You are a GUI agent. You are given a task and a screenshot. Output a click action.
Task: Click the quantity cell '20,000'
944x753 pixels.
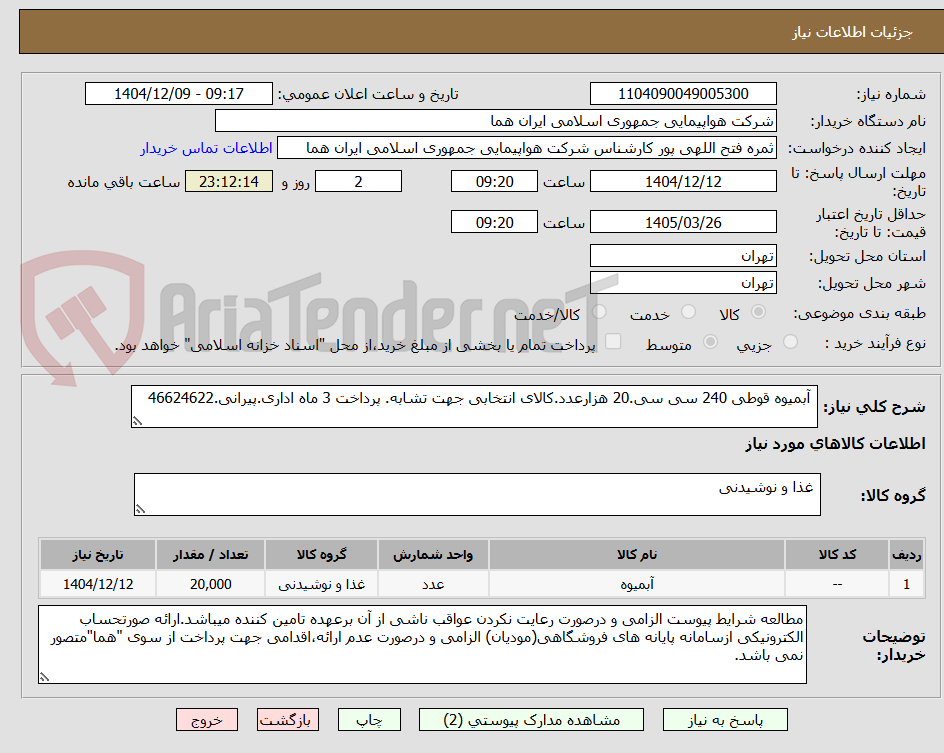211,584
